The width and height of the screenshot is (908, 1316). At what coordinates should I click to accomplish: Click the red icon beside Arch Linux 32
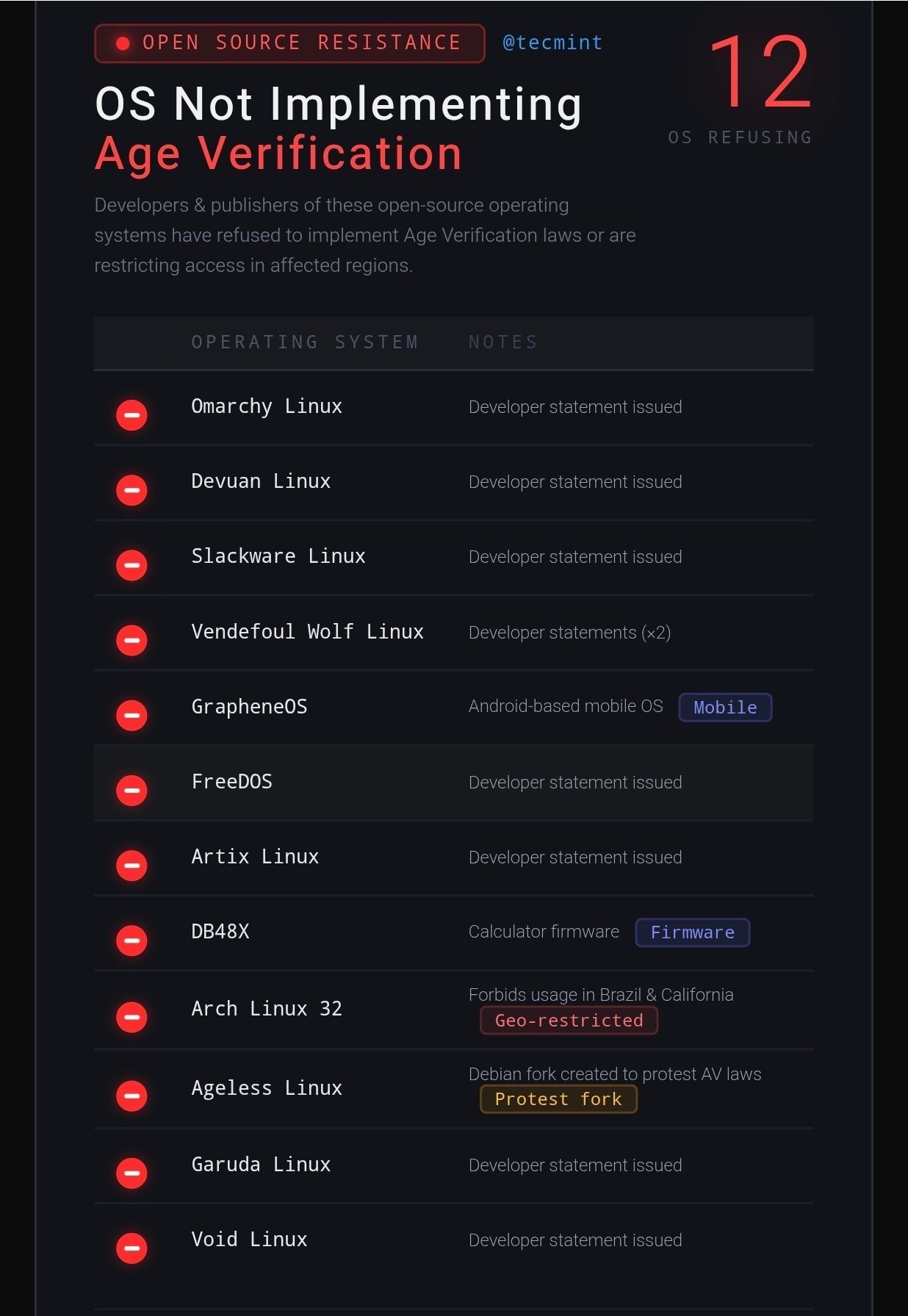coord(132,1017)
